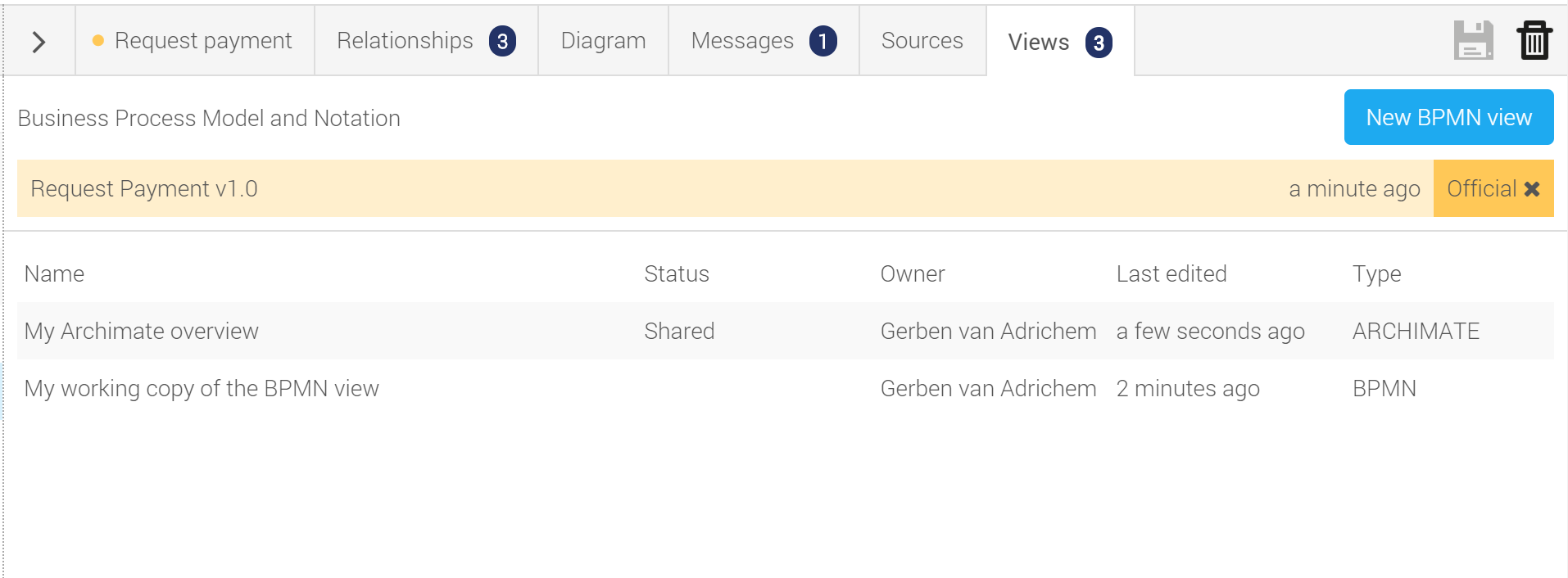1568x578 pixels.
Task: Click the Views count badge
Action: [x=1099, y=43]
